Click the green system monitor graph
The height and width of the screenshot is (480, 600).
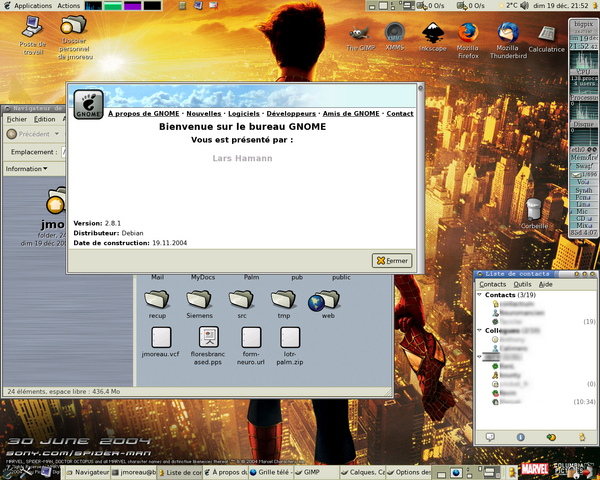(x=113, y=6)
